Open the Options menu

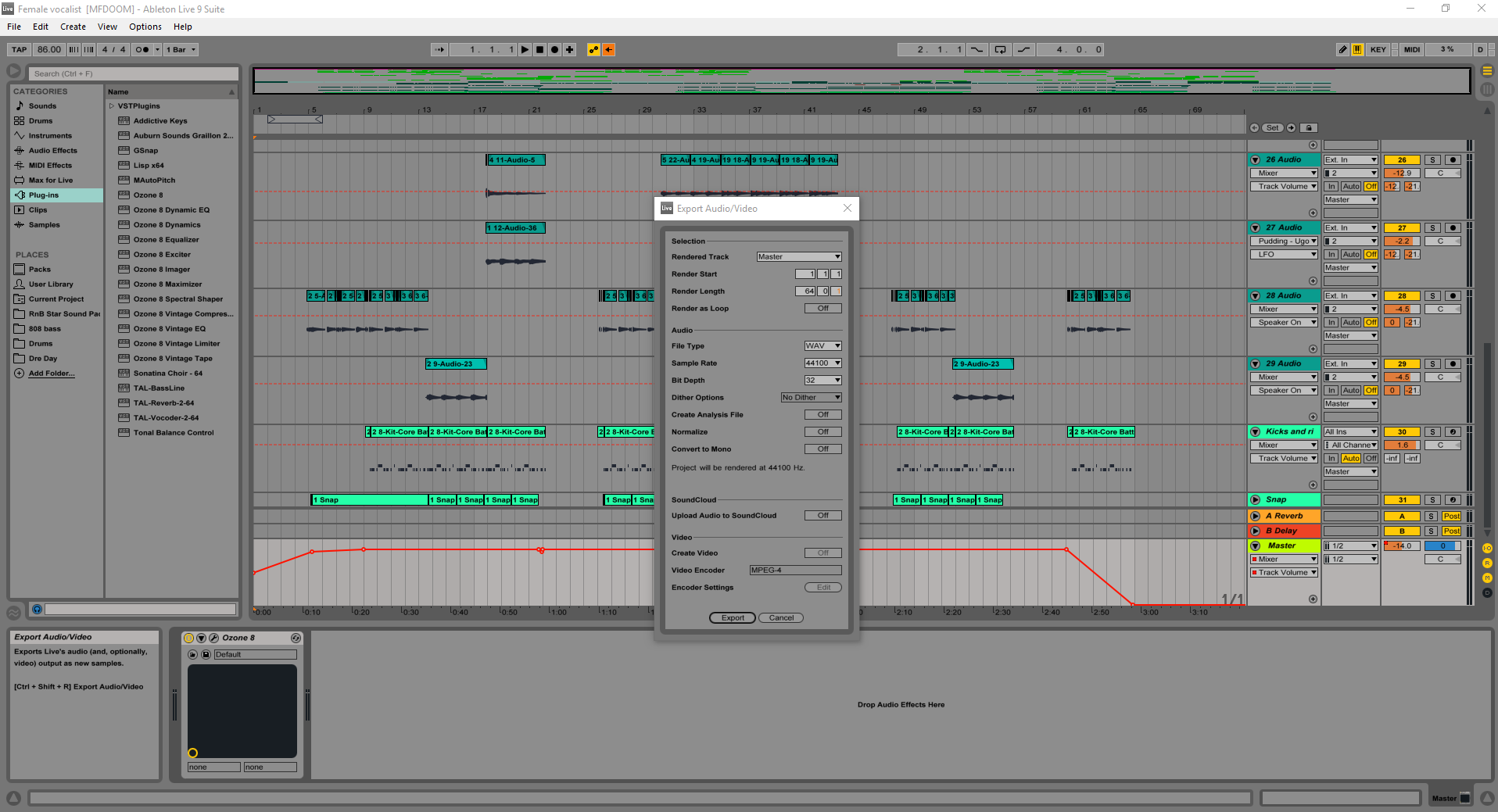tap(145, 27)
